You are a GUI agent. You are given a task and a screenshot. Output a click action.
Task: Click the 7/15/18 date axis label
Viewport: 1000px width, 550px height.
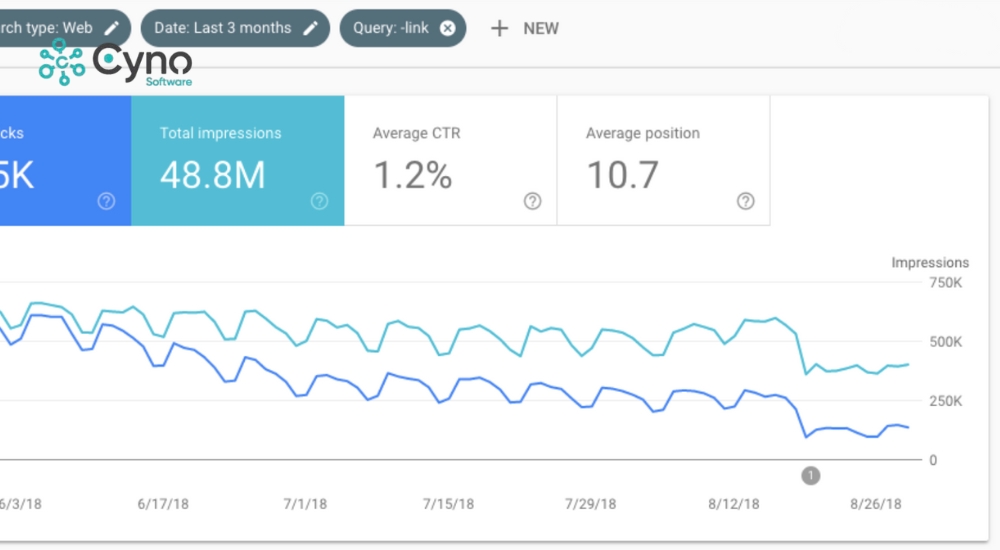click(x=448, y=504)
